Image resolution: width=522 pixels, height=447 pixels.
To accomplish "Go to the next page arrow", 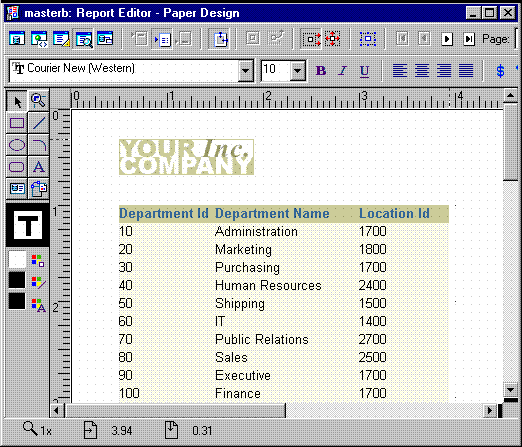I will (x=447, y=39).
